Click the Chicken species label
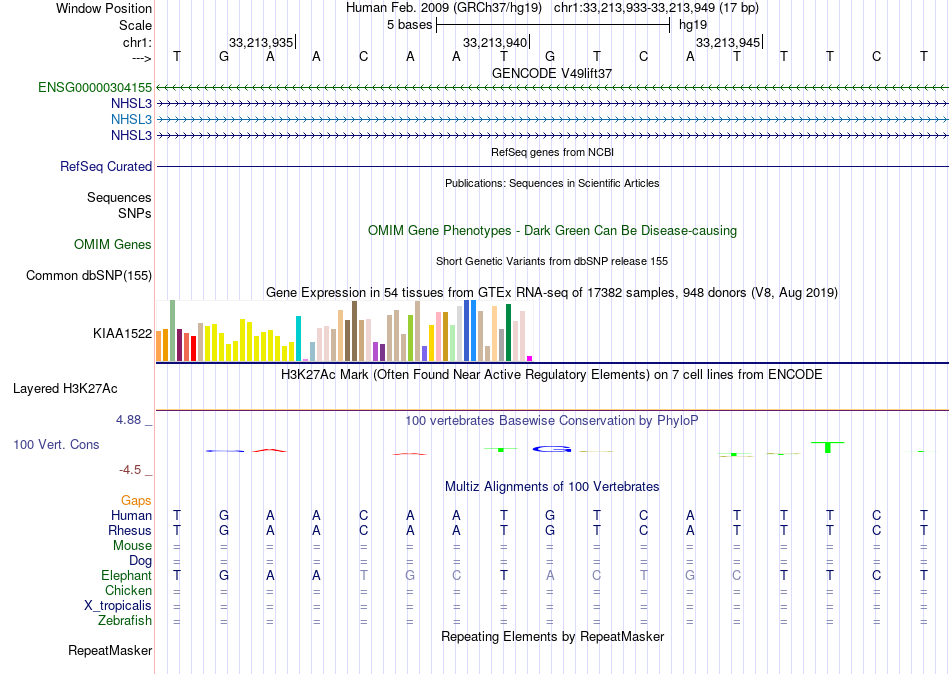950x674 pixels. tap(128, 590)
